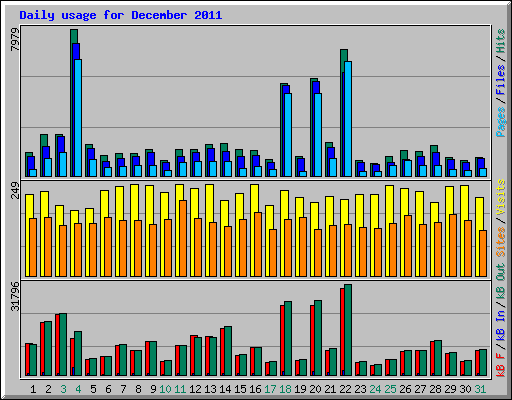Click green day label '10'
Image resolution: width=512 pixels, height=400 pixels.
[x=165, y=389]
